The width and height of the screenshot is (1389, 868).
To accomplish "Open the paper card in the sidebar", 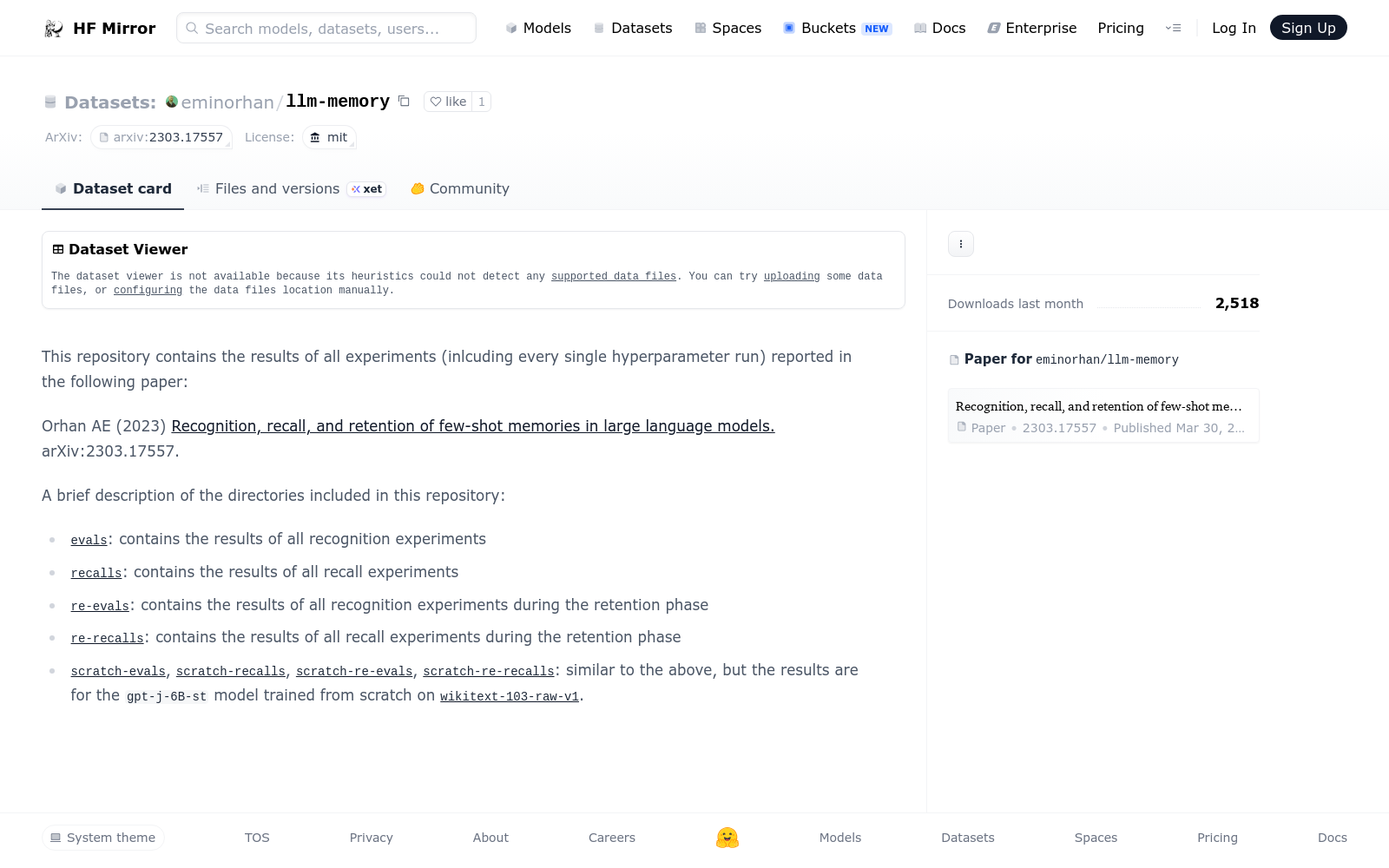I will (1103, 416).
